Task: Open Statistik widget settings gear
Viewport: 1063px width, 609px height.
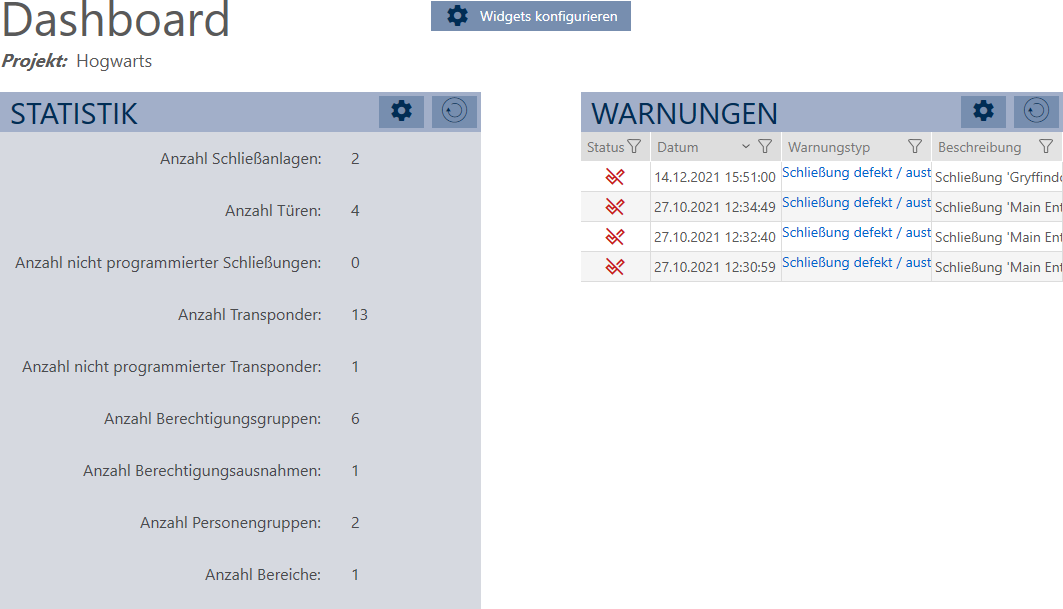Action: coord(402,112)
